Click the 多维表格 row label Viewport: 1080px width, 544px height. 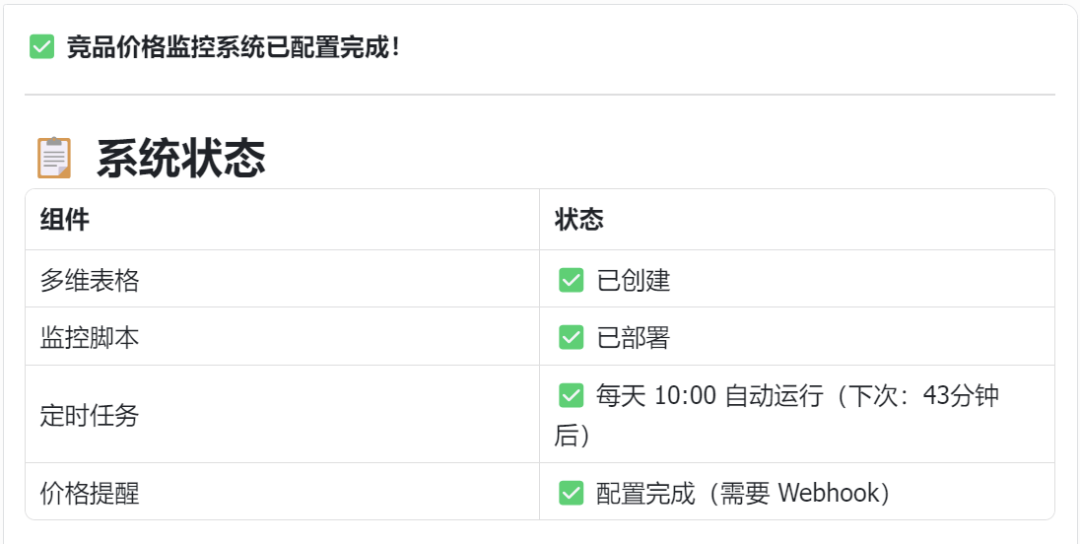89,280
